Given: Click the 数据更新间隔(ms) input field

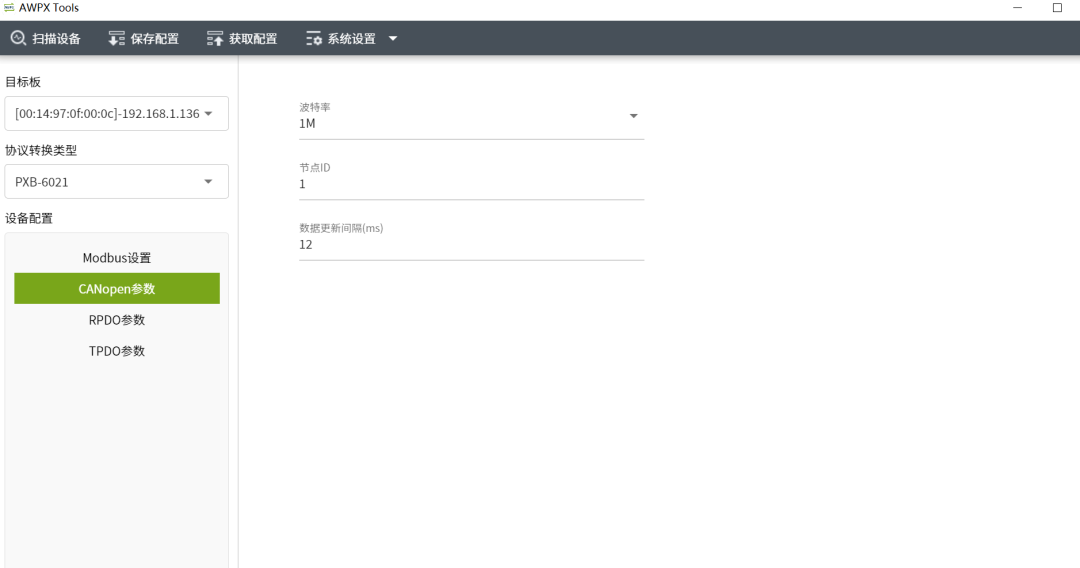Looking at the screenshot, I should click(471, 244).
